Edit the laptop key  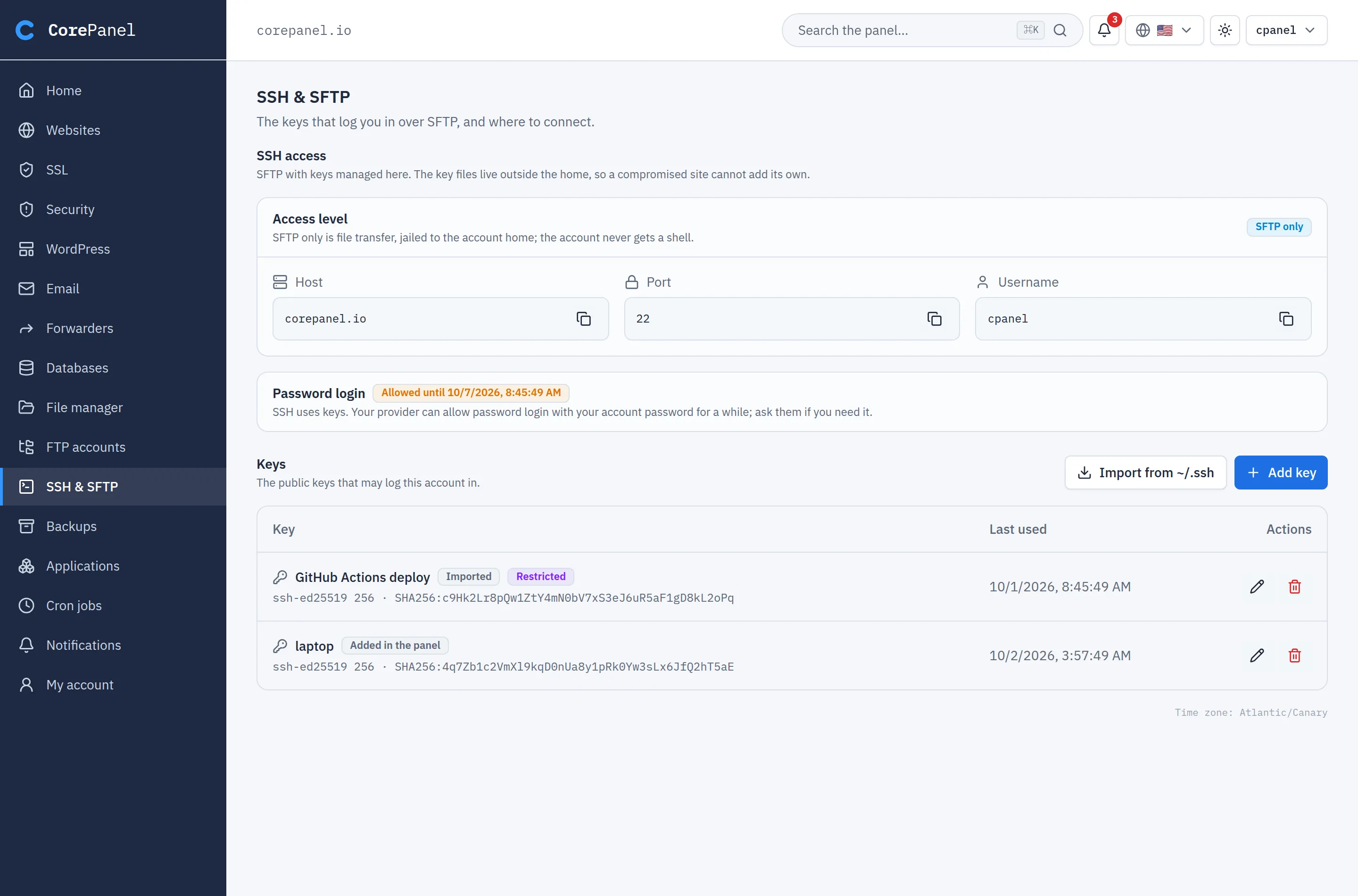1256,655
